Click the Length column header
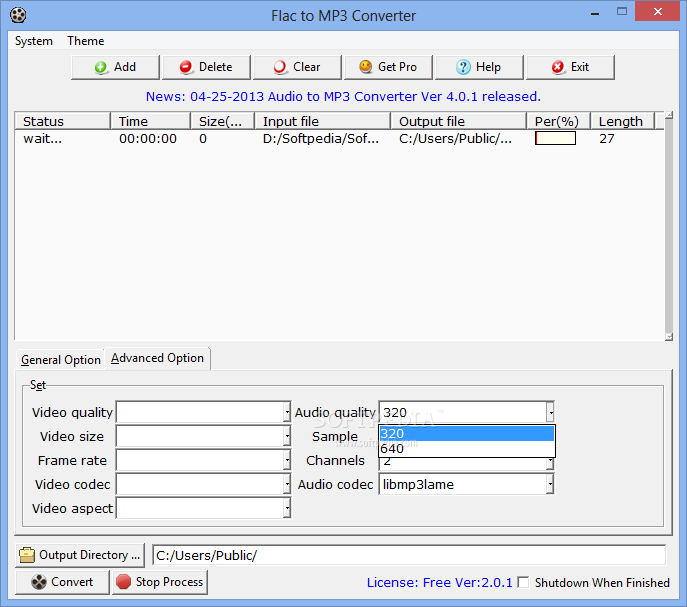Viewport: 687px width, 607px height. coord(622,121)
